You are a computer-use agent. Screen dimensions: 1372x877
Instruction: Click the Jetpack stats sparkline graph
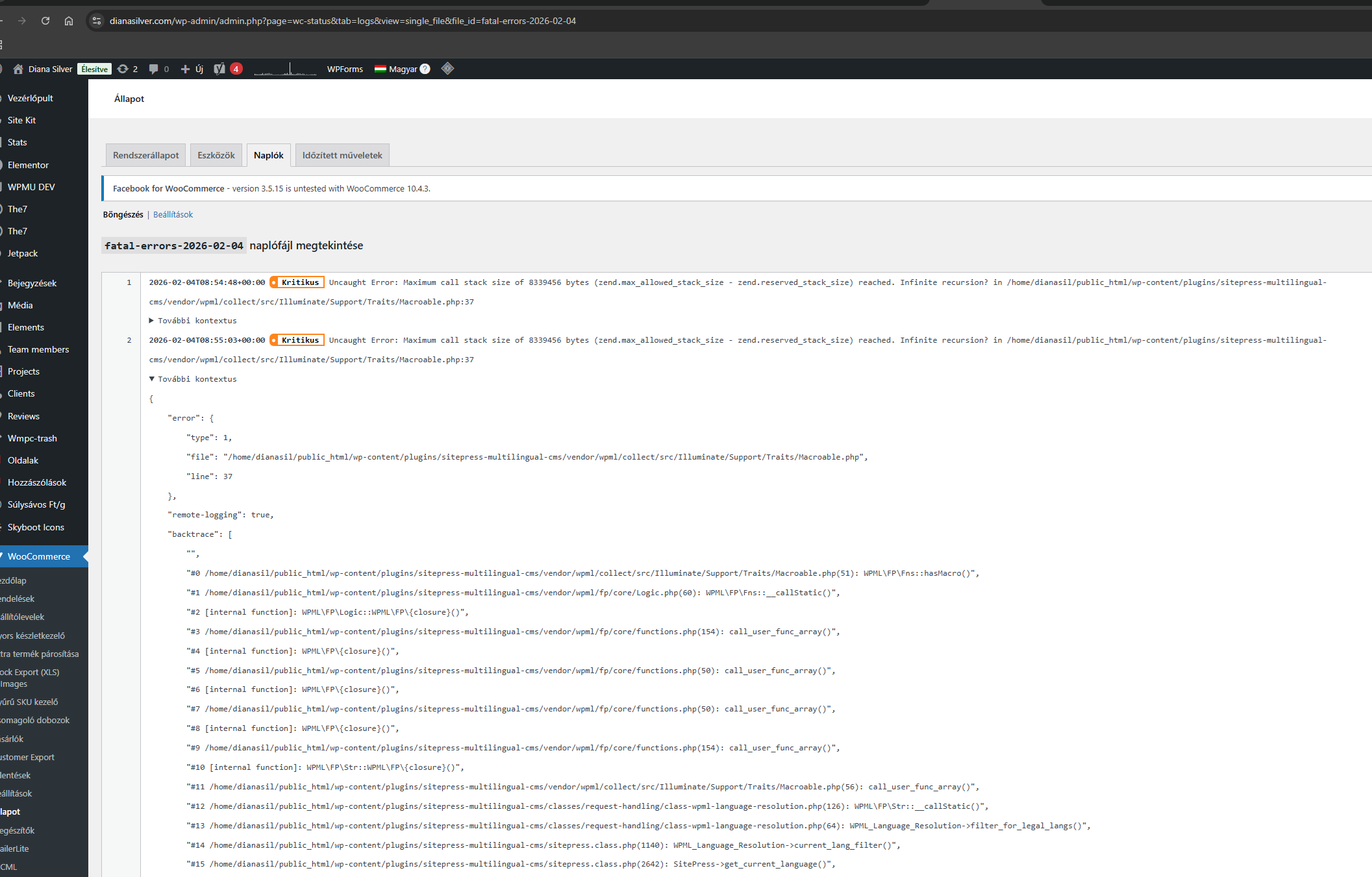pyautogui.click(x=285, y=69)
